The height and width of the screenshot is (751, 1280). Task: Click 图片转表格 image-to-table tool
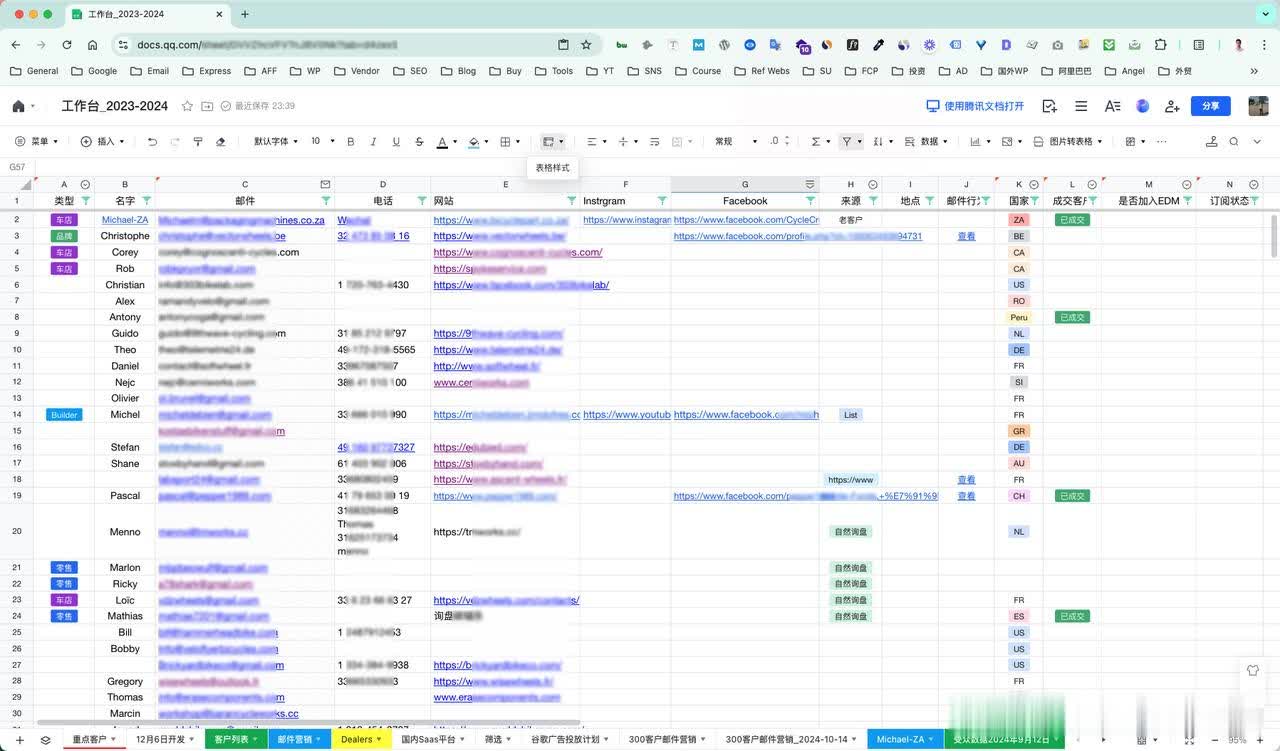pos(1069,142)
